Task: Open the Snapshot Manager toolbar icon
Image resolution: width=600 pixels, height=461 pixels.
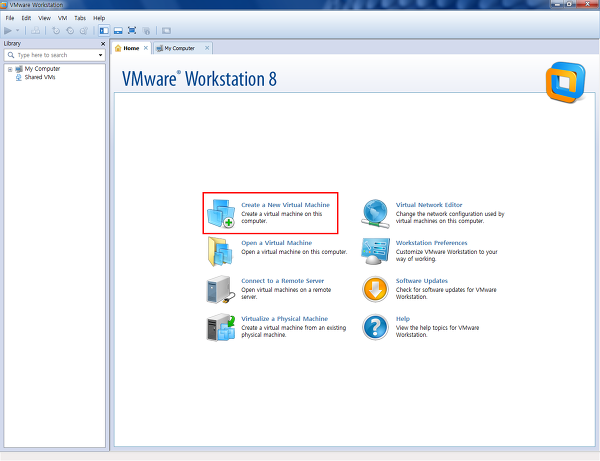Action: click(x=84, y=31)
